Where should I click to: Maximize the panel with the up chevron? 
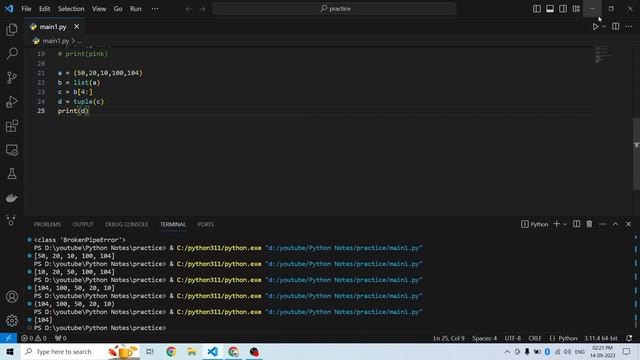(x=615, y=224)
